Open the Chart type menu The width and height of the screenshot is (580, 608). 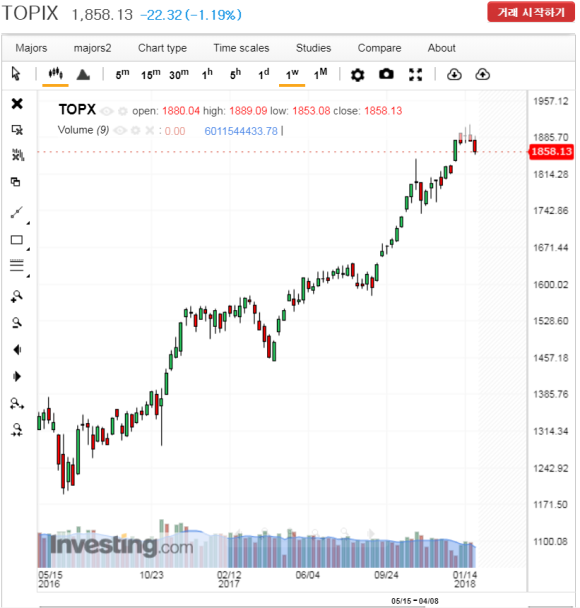coord(162,48)
